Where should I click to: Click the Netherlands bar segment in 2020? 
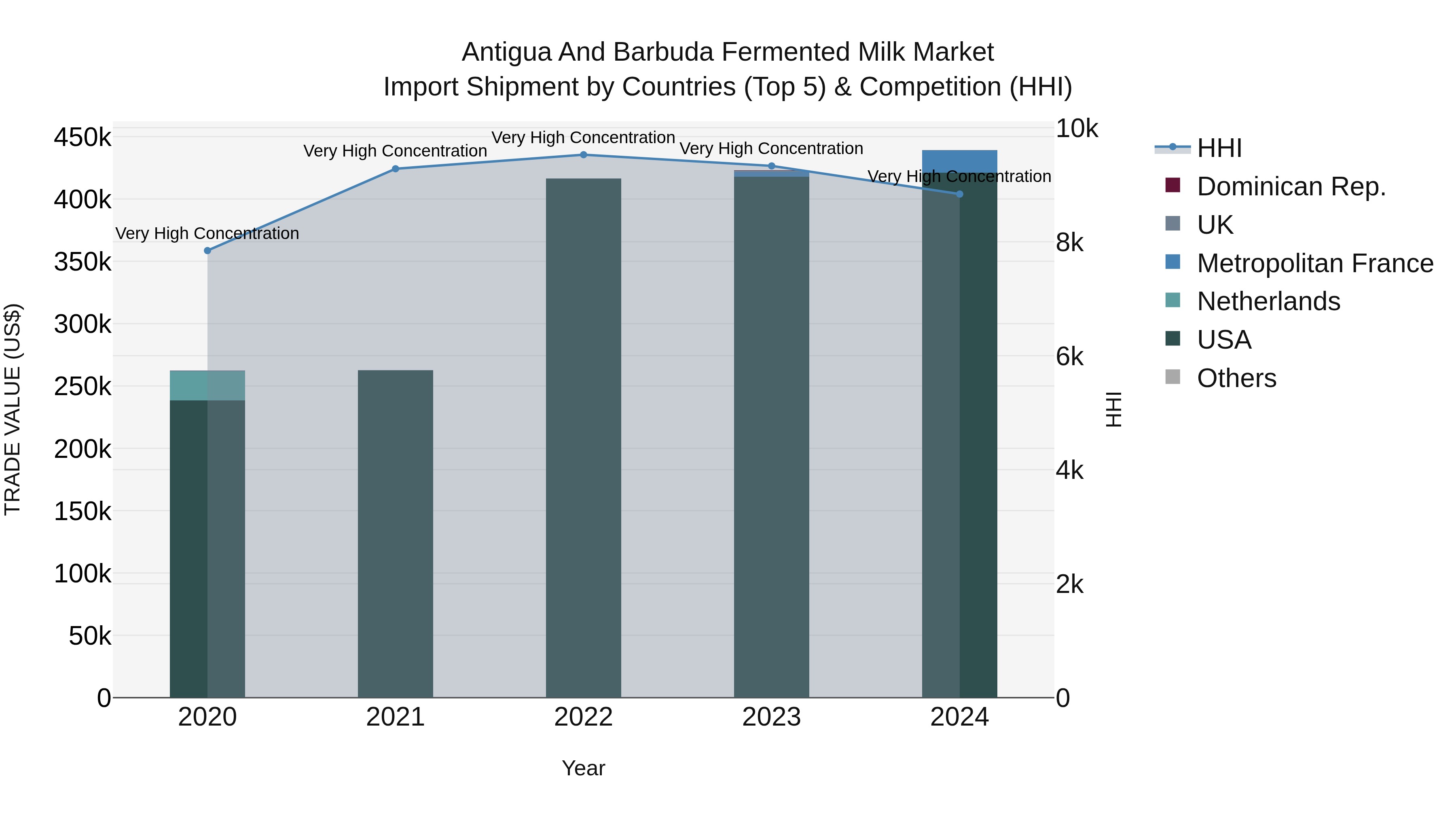coord(207,385)
